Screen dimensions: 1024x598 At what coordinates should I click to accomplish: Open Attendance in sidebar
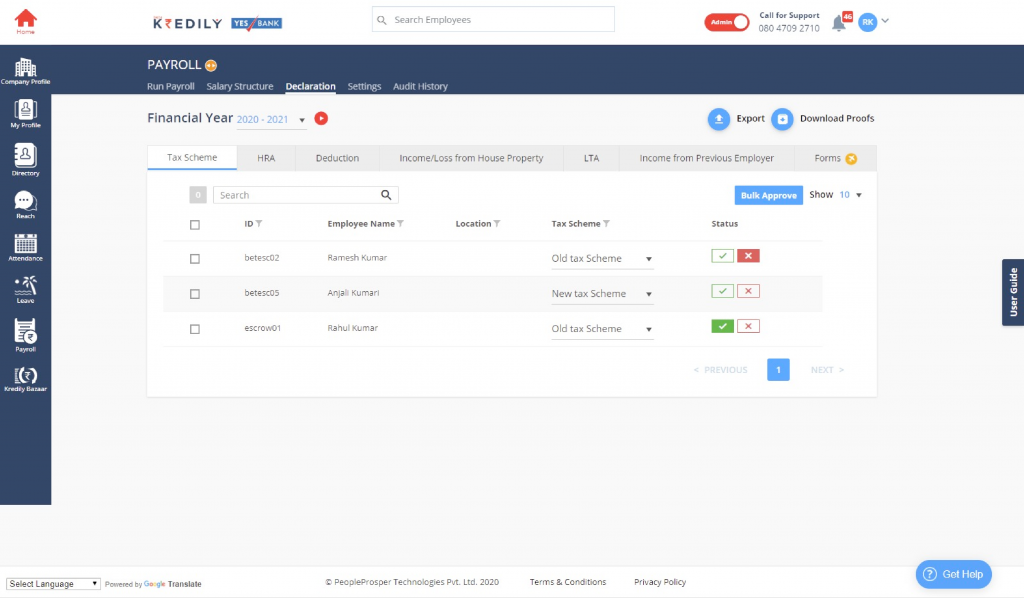point(25,247)
